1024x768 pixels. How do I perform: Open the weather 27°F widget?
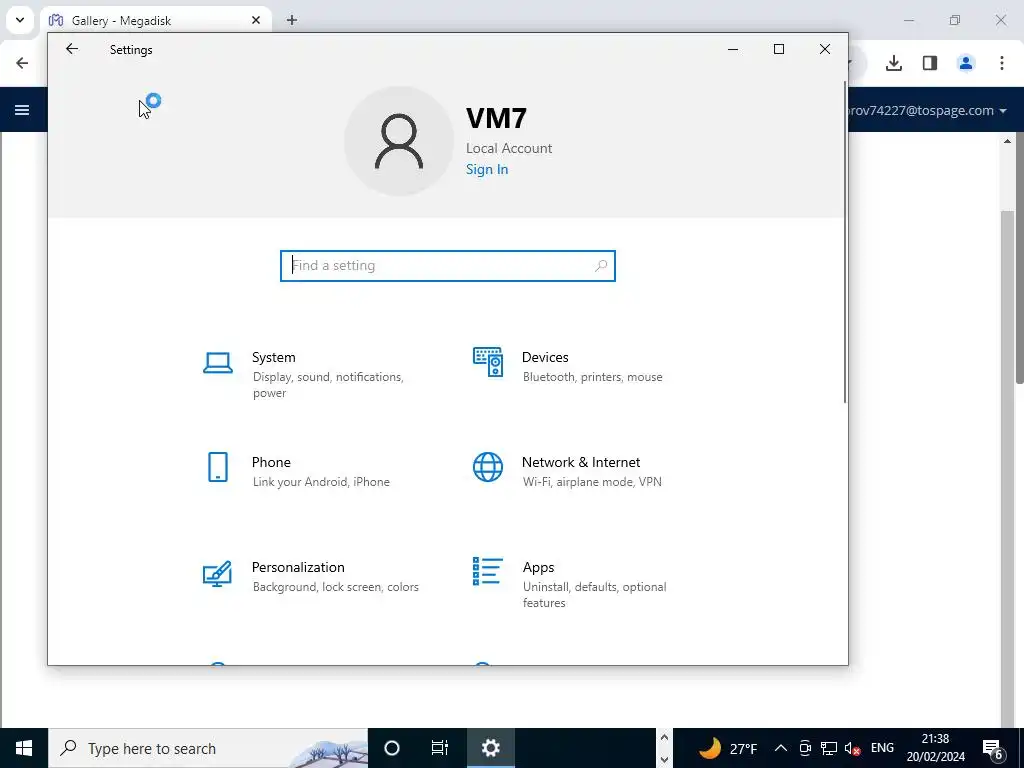[728, 748]
